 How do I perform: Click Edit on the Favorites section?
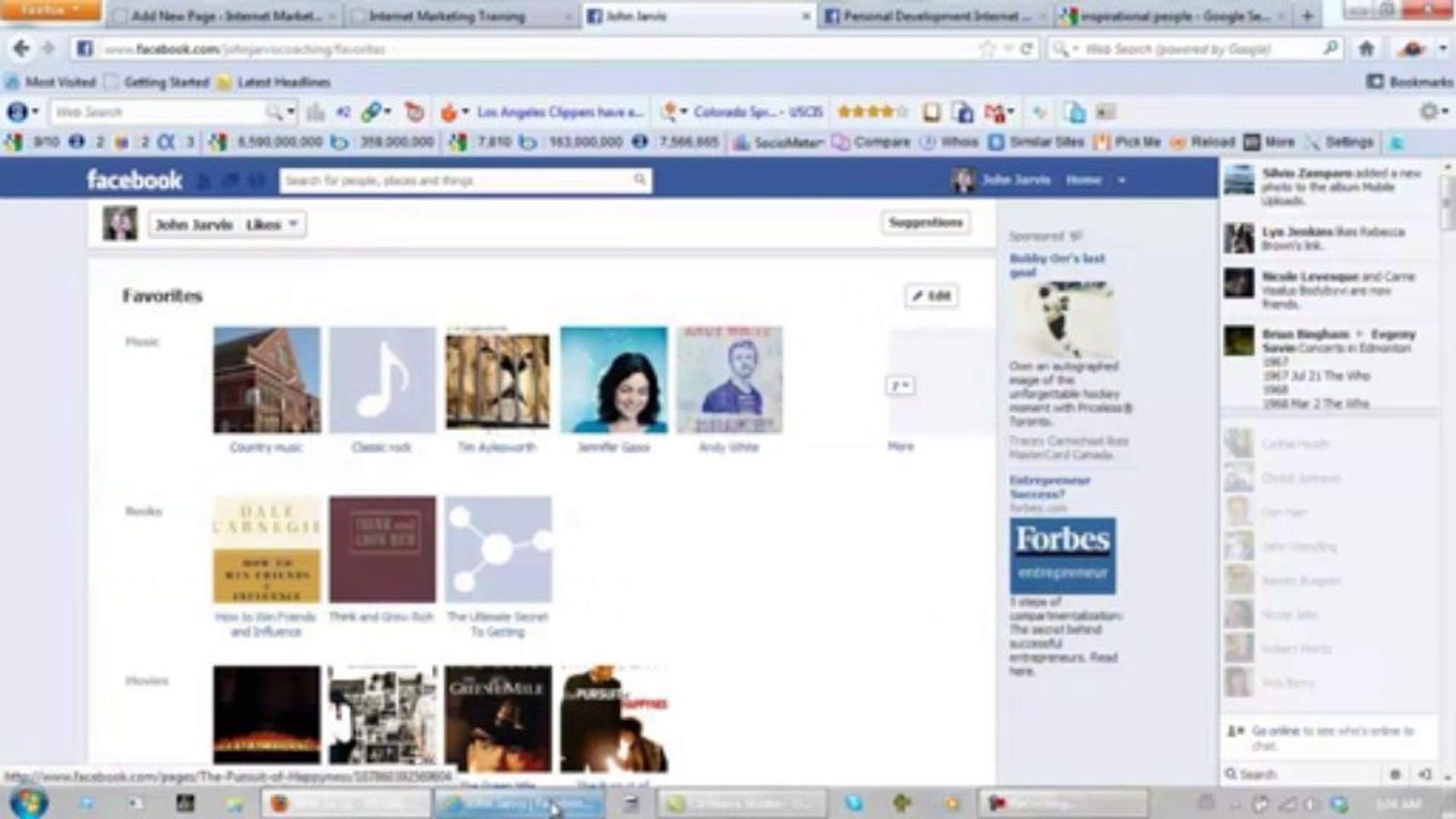[932, 296]
